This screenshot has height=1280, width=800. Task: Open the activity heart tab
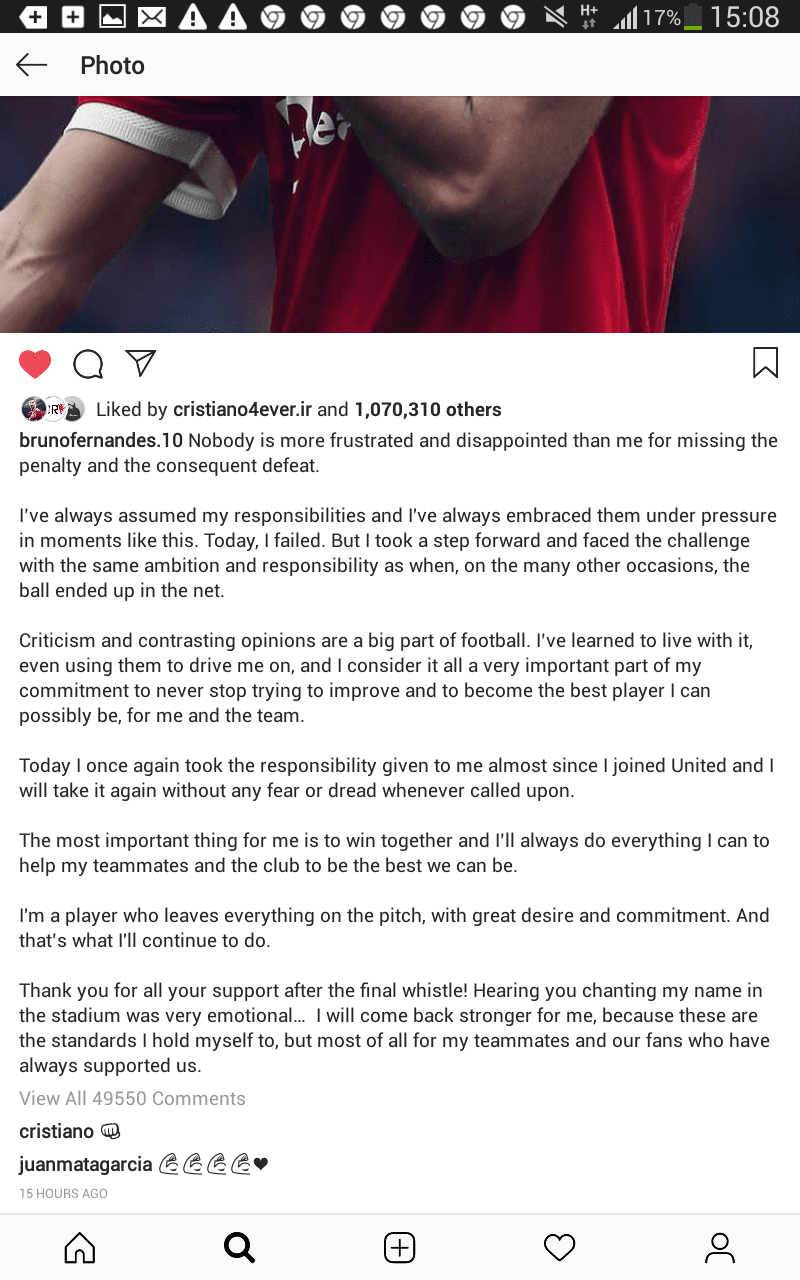pos(560,1247)
